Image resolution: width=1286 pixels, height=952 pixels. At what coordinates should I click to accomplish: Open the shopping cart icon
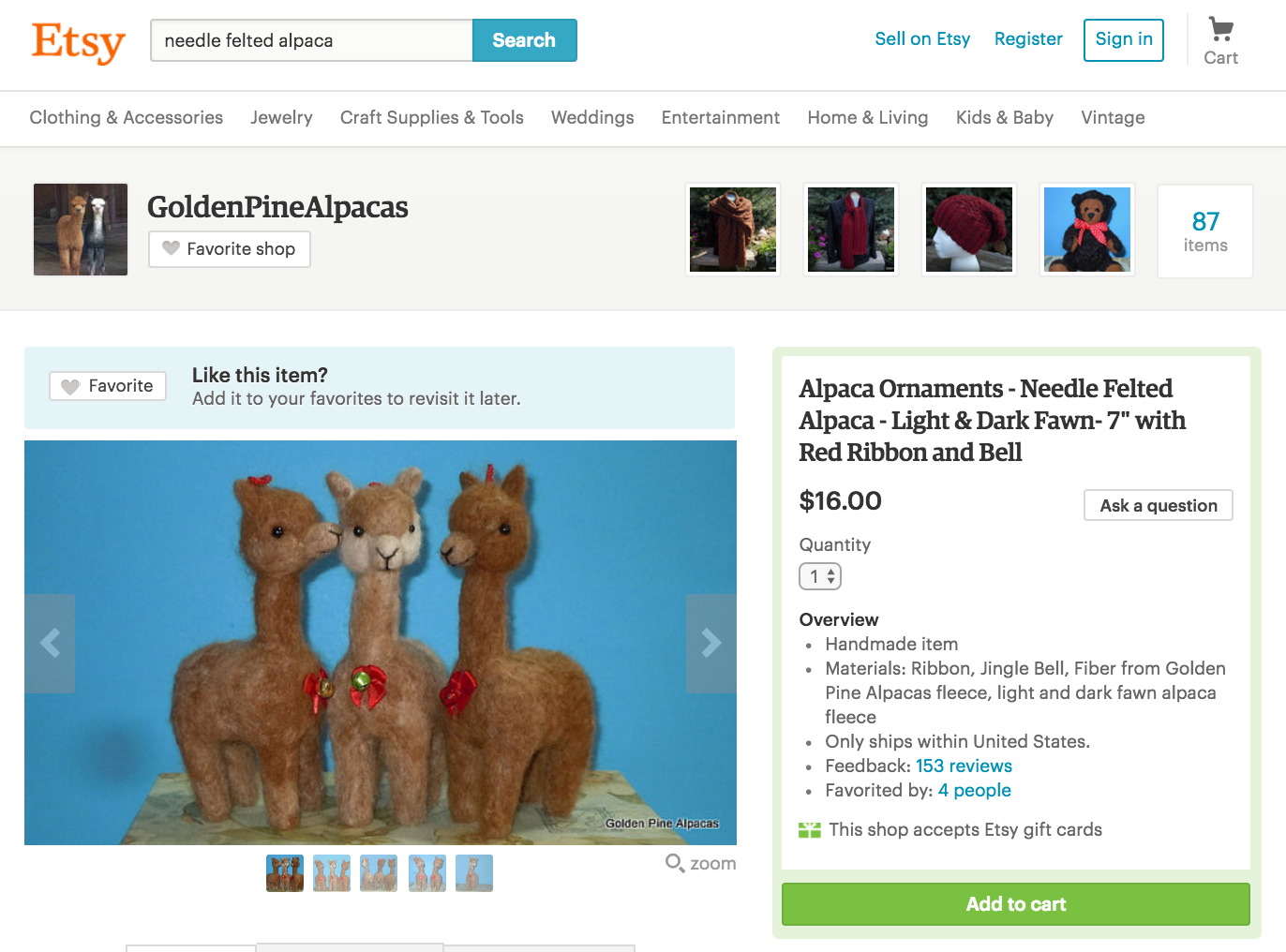tap(1220, 30)
